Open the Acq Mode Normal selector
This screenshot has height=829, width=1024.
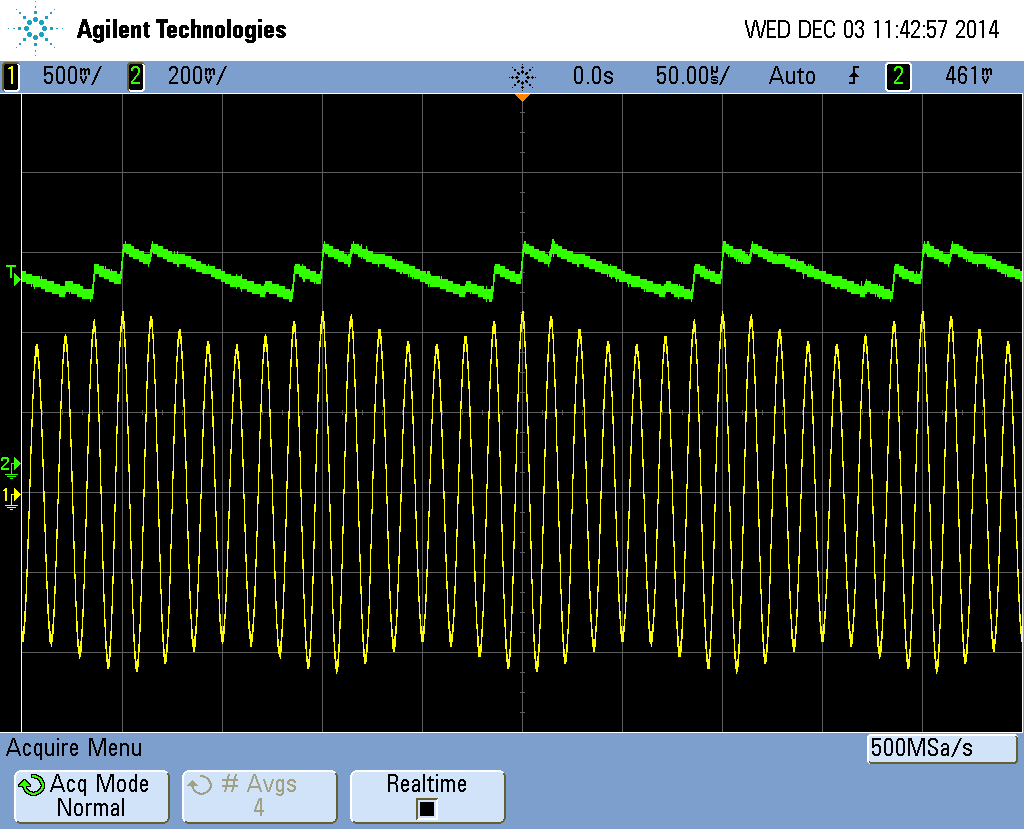point(89,796)
